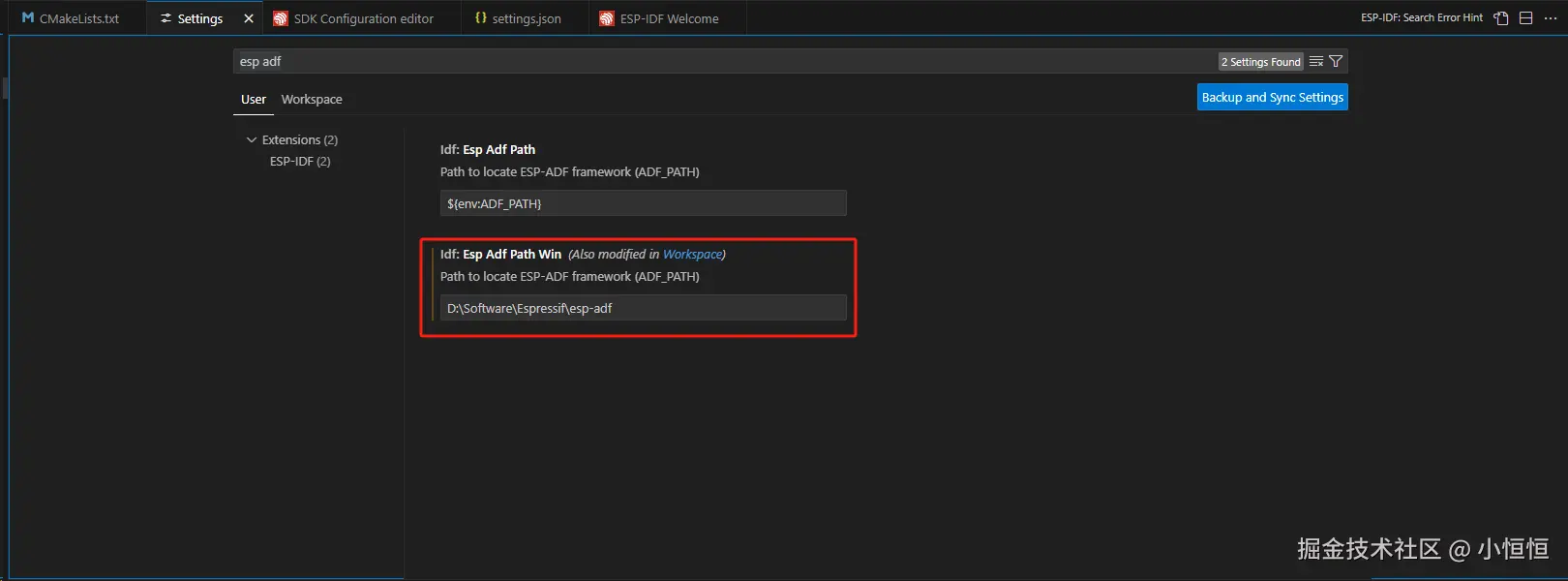The height and width of the screenshot is (581, 1568).
Task: Select the User settings scope tab
Action: coord(254,99)
